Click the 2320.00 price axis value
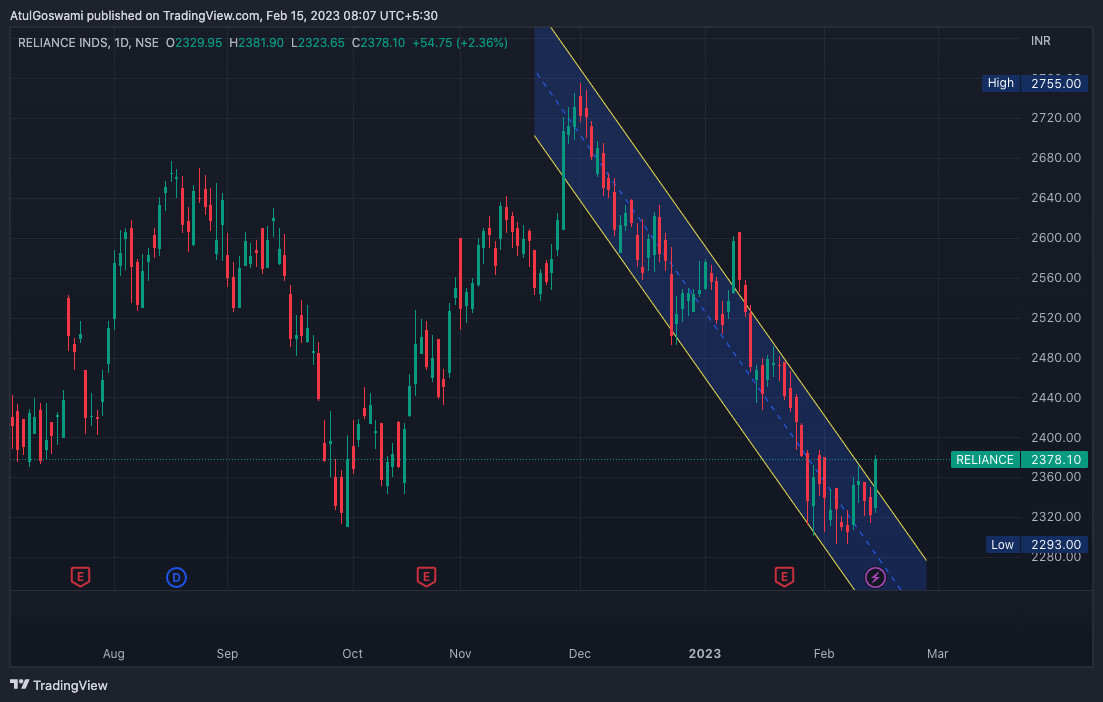This screenshot has height=702, width=1103. pyautogui.click(x=1056, y=517)
